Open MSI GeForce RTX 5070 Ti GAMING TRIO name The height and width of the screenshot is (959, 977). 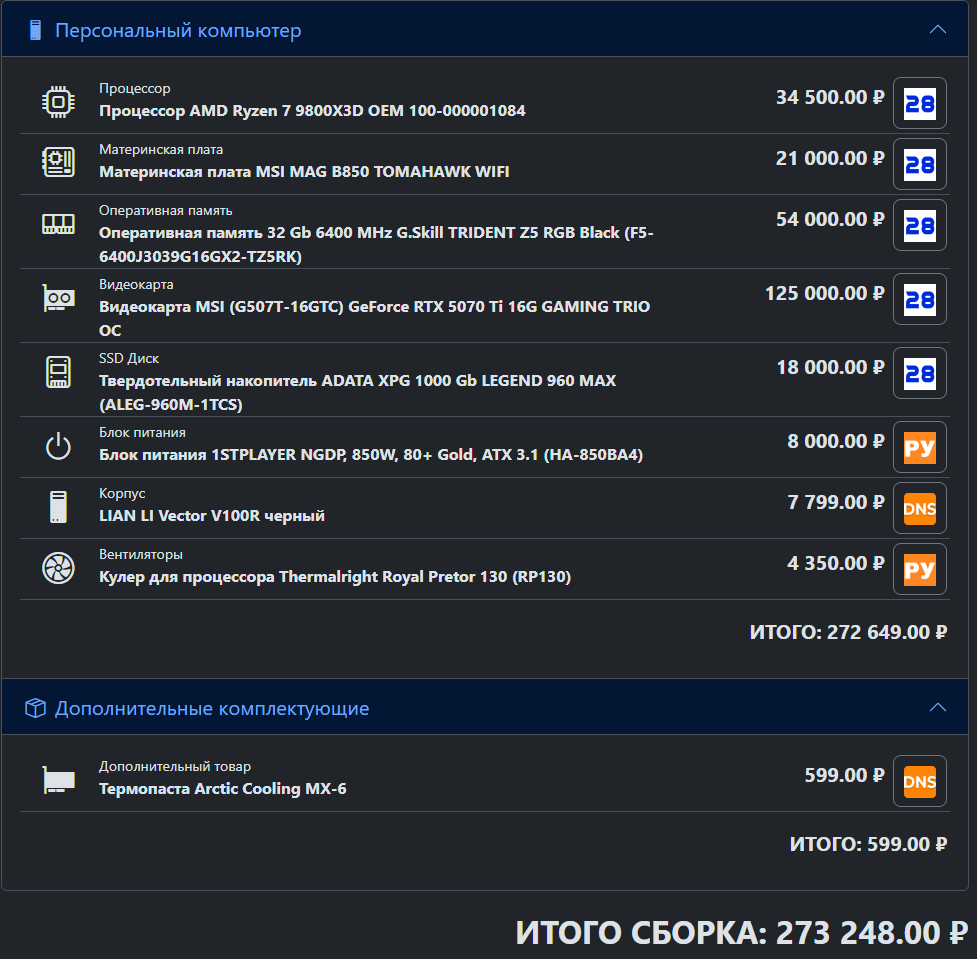coord(374,318)
